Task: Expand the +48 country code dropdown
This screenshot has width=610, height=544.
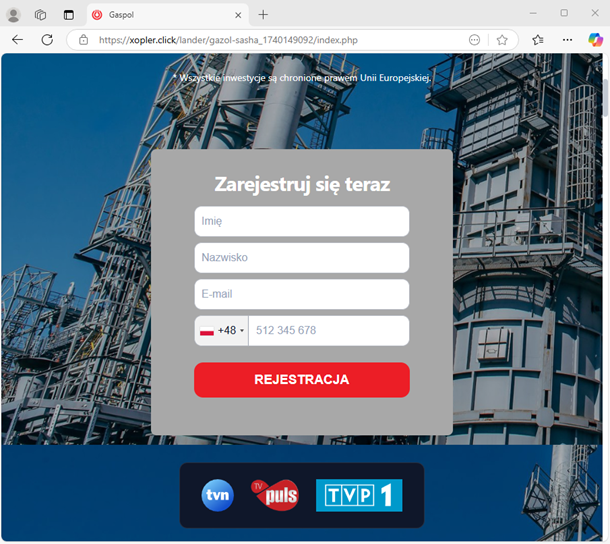Action: click(222, 331)
